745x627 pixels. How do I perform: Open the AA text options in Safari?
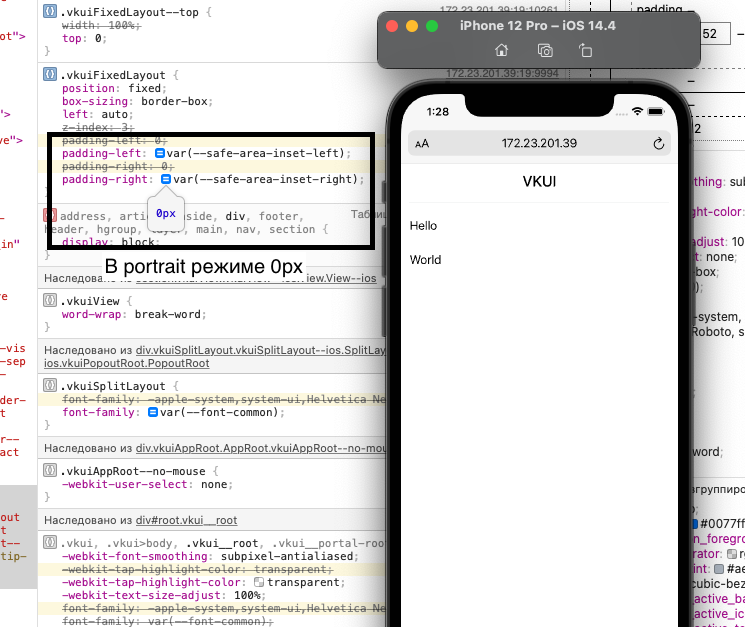(x=422, y=144)
